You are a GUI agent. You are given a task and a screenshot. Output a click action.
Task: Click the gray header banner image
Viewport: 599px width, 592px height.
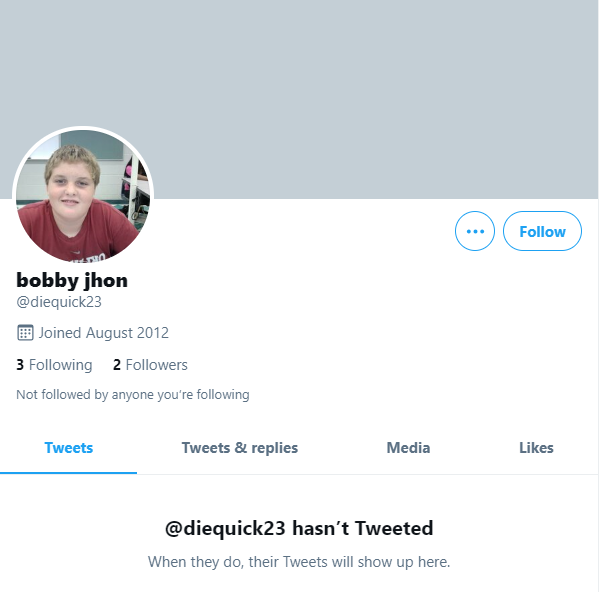click(x=300, y=99)
